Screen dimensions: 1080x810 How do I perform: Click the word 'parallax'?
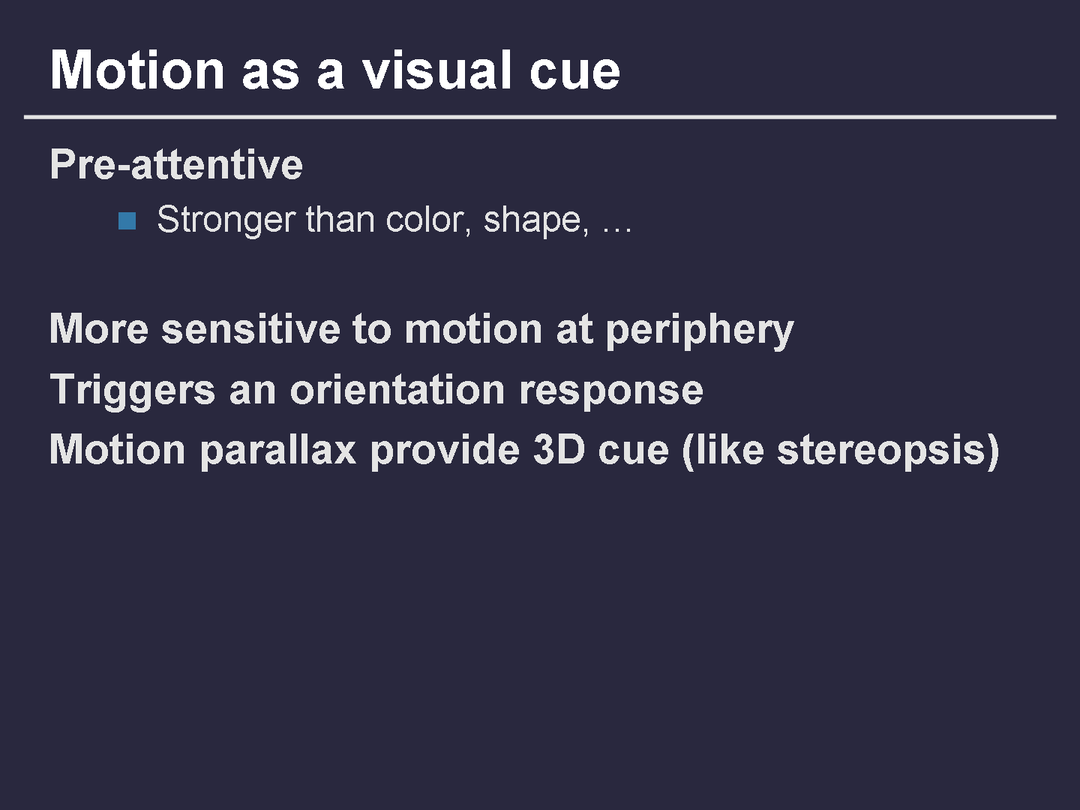(278, 450)
